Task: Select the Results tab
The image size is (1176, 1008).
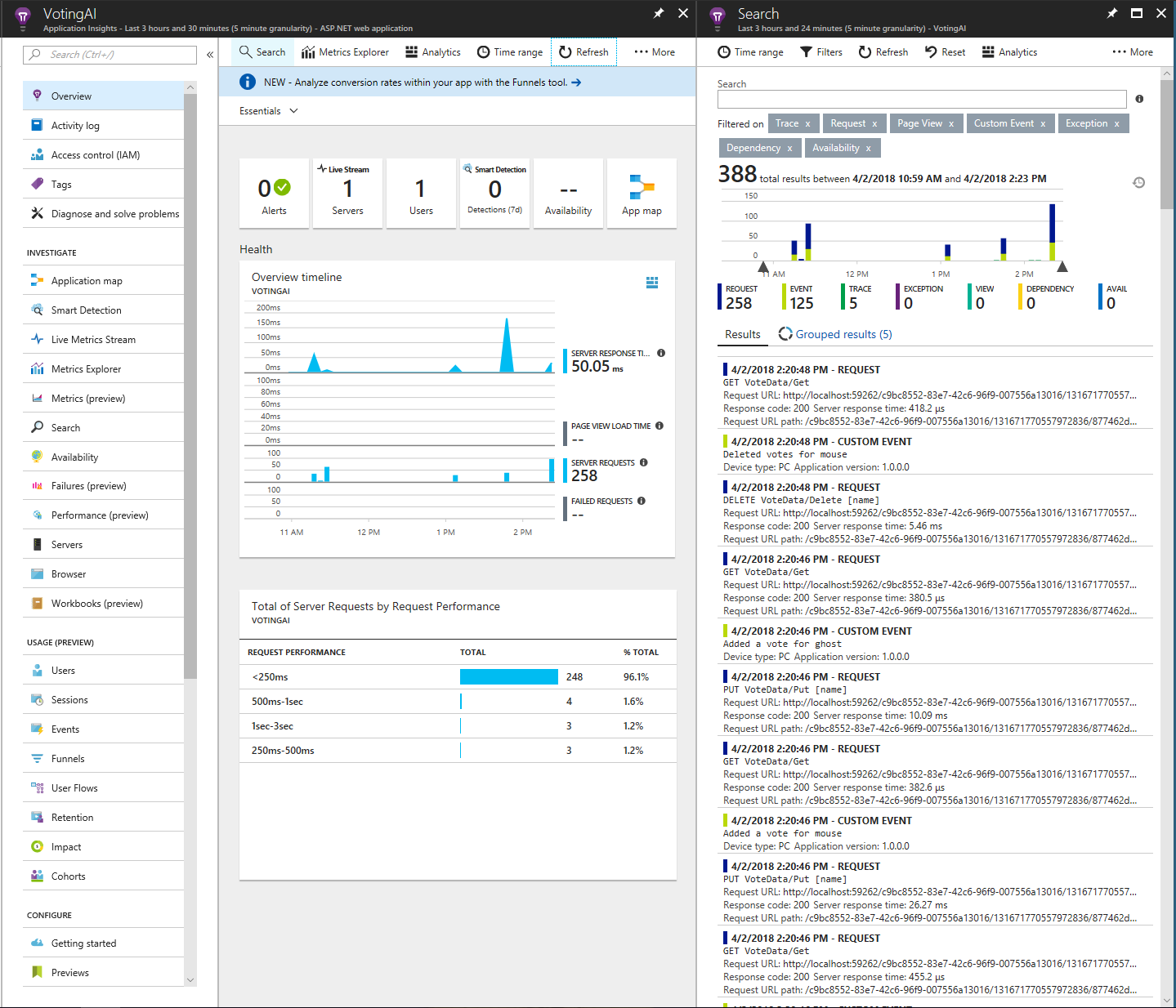Action: (x=741, y=334)
